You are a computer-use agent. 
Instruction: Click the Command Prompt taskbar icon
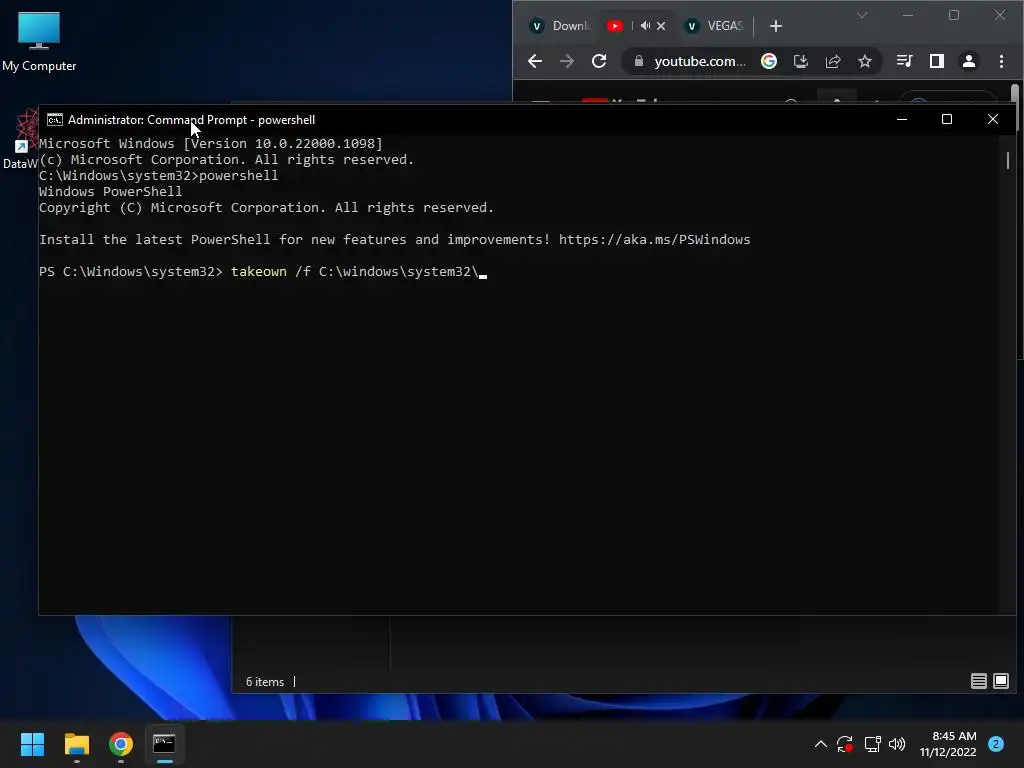[x=164, y=744]
